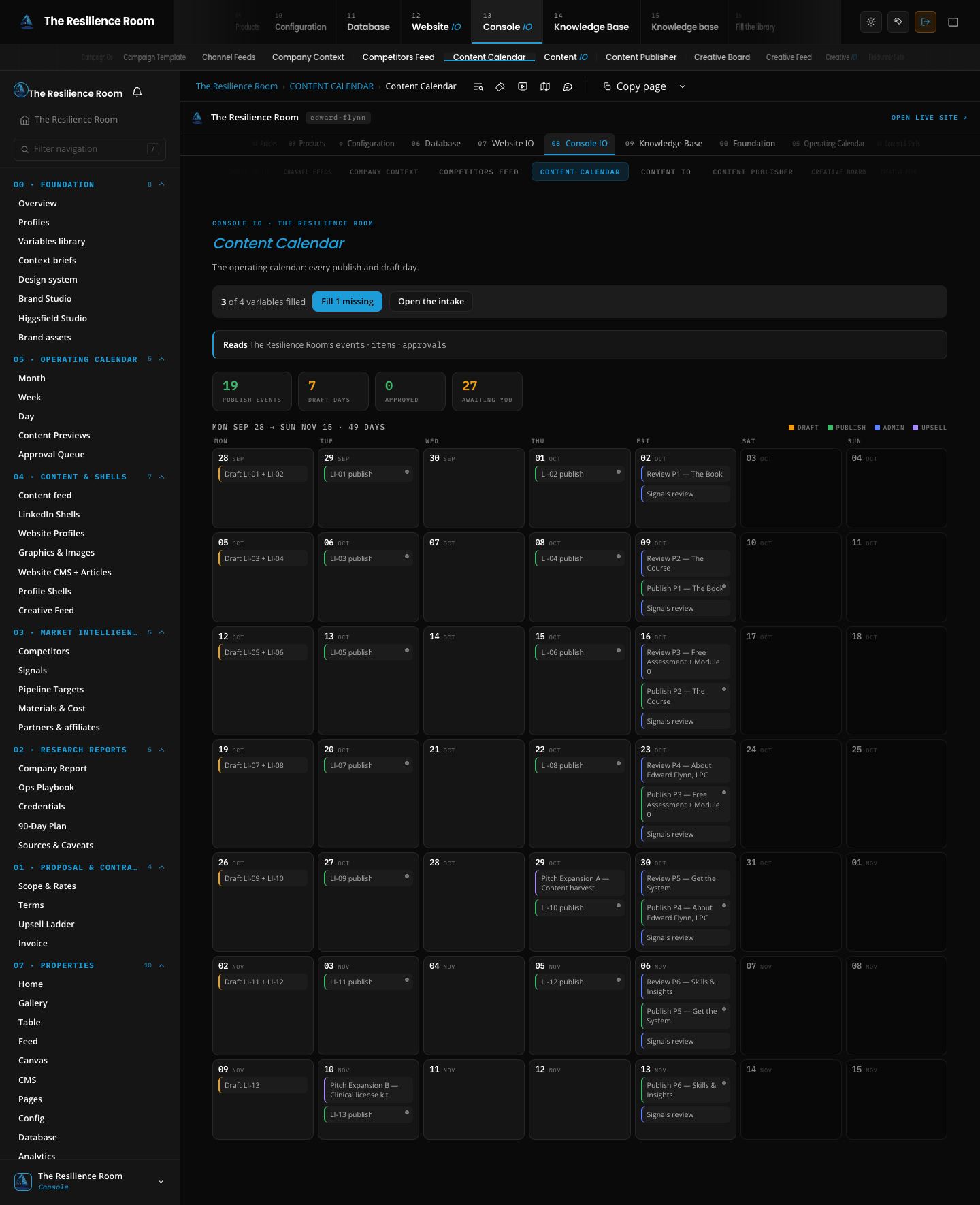Open the notifications bell in sidebar
This screenshot has width=980, height=1205.
click(137, 93)
